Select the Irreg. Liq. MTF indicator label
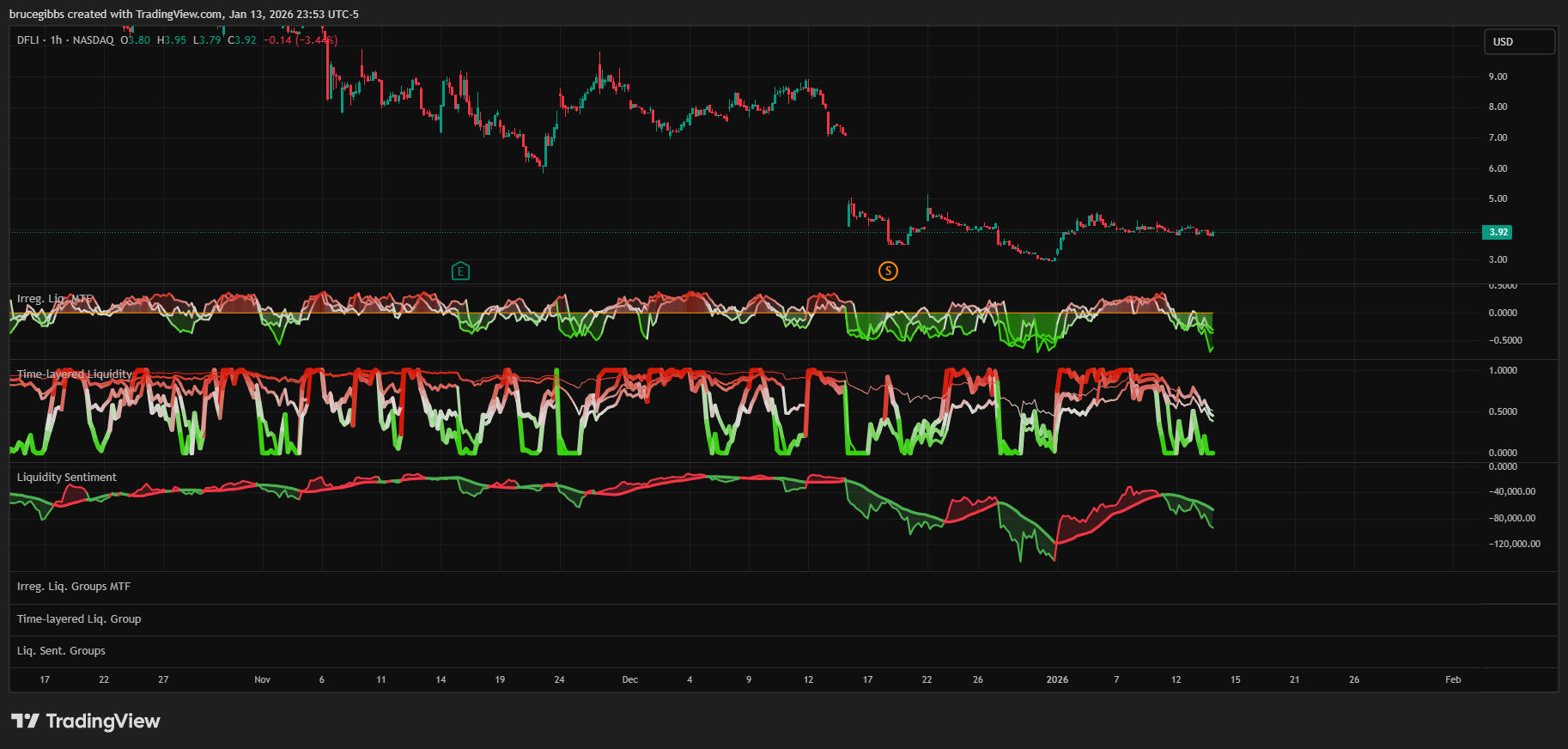Viewport: 1568px width, 749px height. click(54, 299)
